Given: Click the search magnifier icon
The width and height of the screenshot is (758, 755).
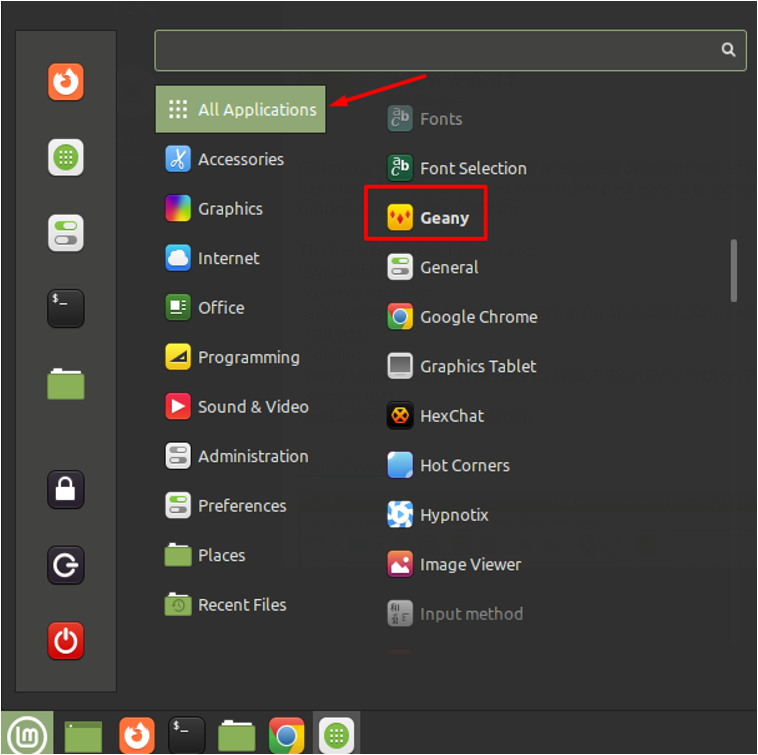Looking at the screenshot, I should coord(728,50).
